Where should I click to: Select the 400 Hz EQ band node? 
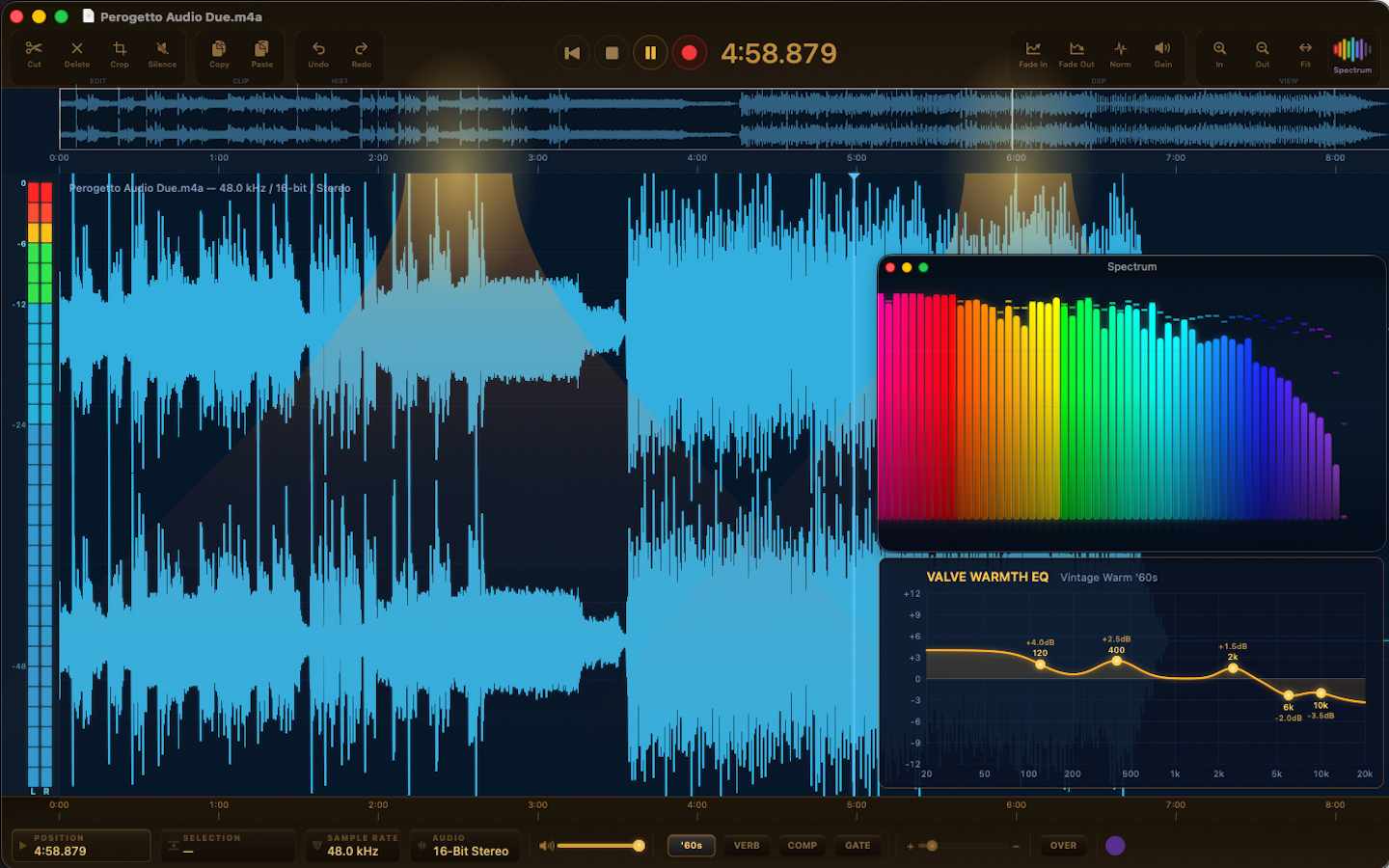(1117, 661)
